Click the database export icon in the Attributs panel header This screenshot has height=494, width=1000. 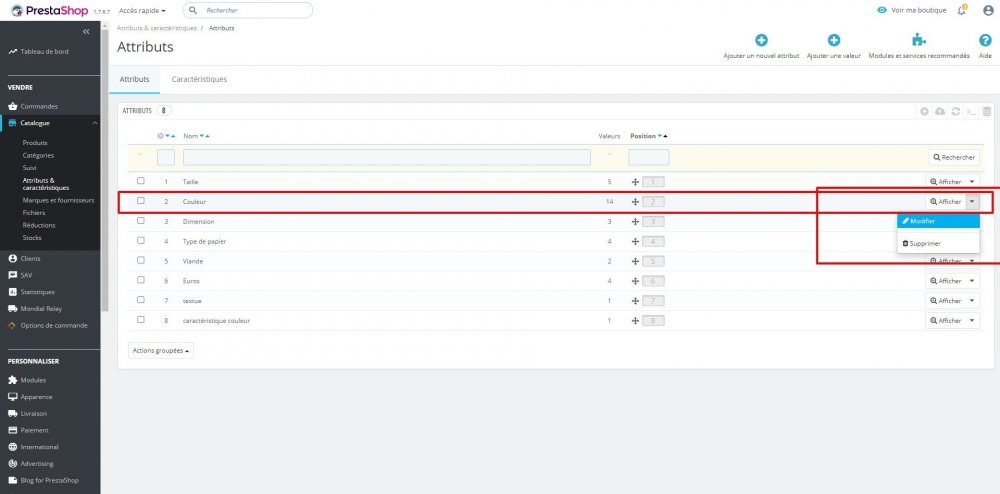tap(987, 111)
